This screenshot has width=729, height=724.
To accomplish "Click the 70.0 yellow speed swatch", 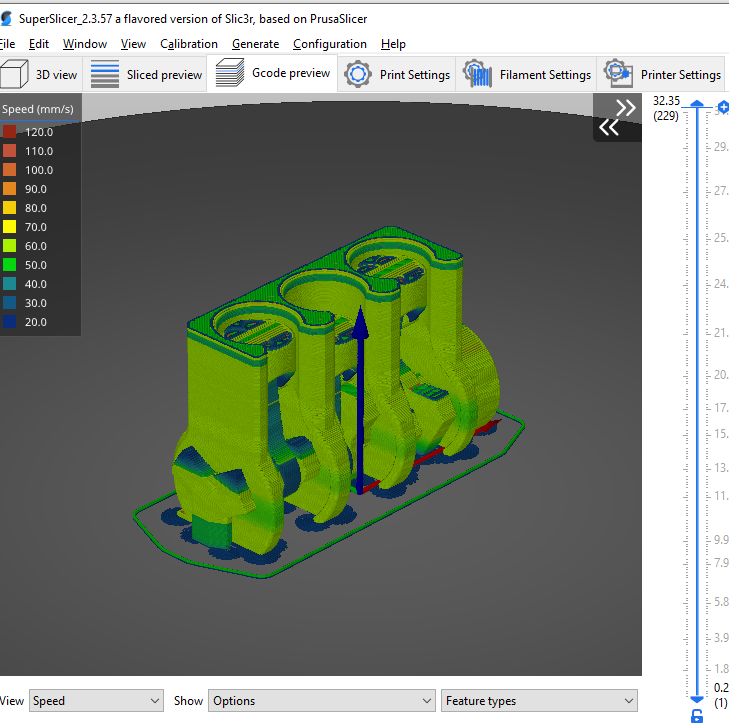I will [9, 227].
